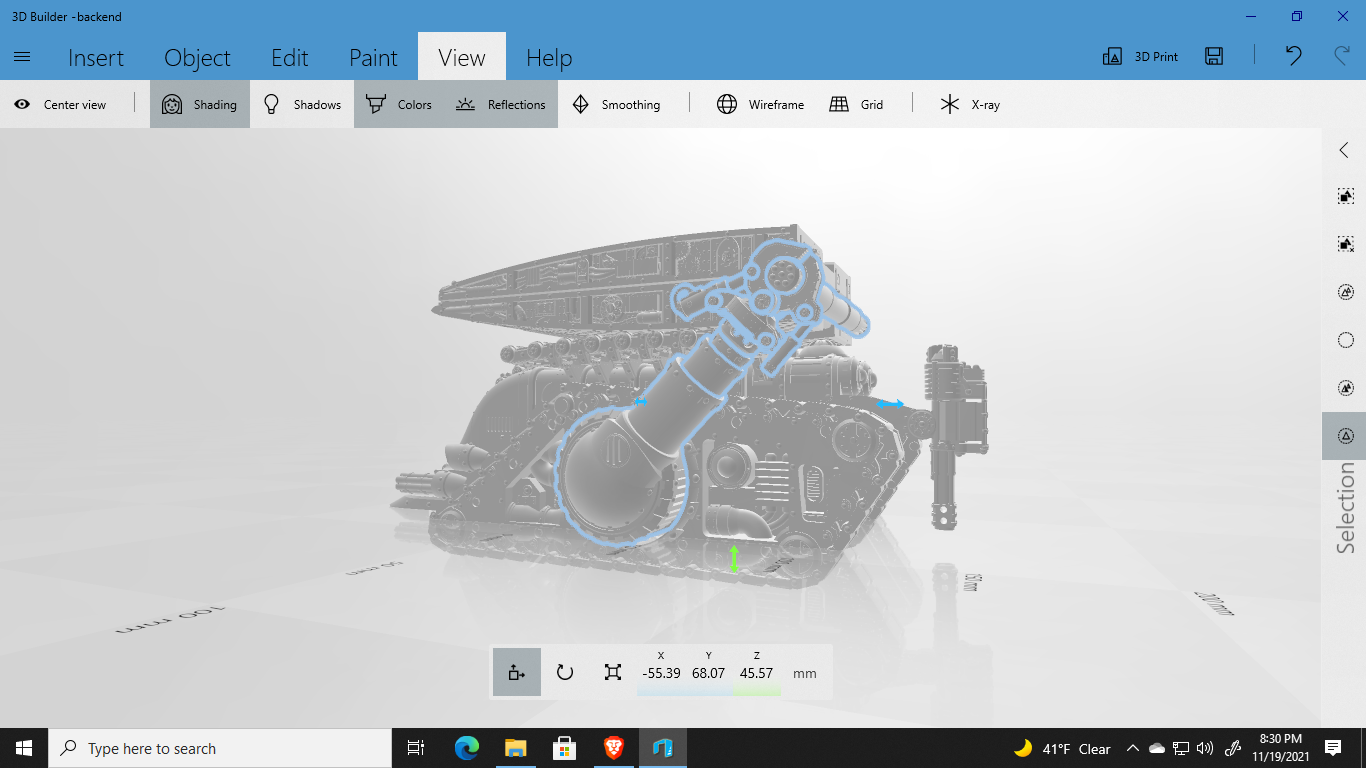Toggle Shading off

[x=200, y=104]
